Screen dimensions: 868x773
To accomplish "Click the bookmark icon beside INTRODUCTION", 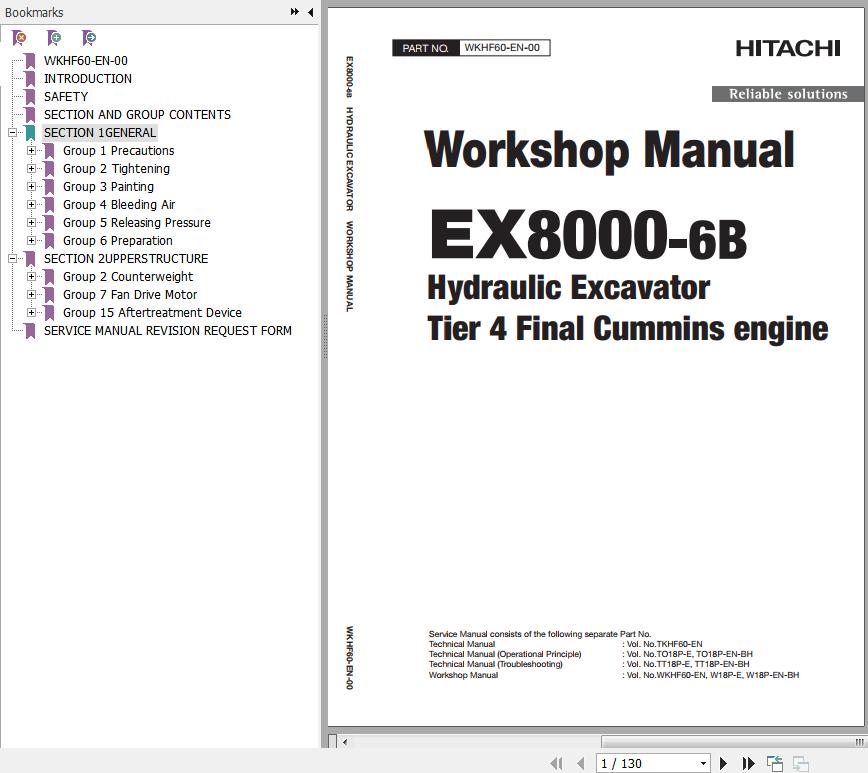I will pyautogui.click(x=30, y=79).
